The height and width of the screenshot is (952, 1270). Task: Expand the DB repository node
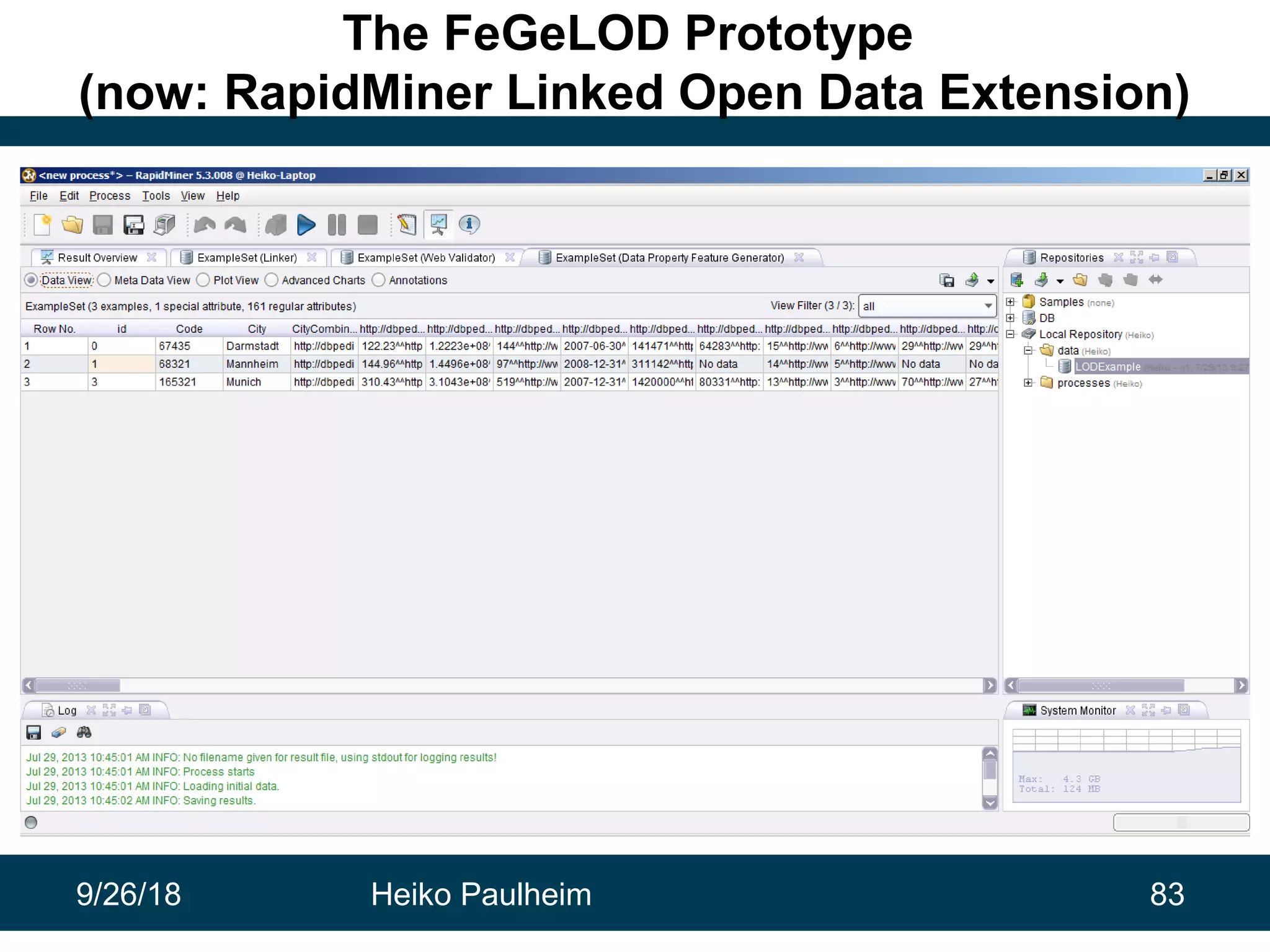coord(1010,318)
